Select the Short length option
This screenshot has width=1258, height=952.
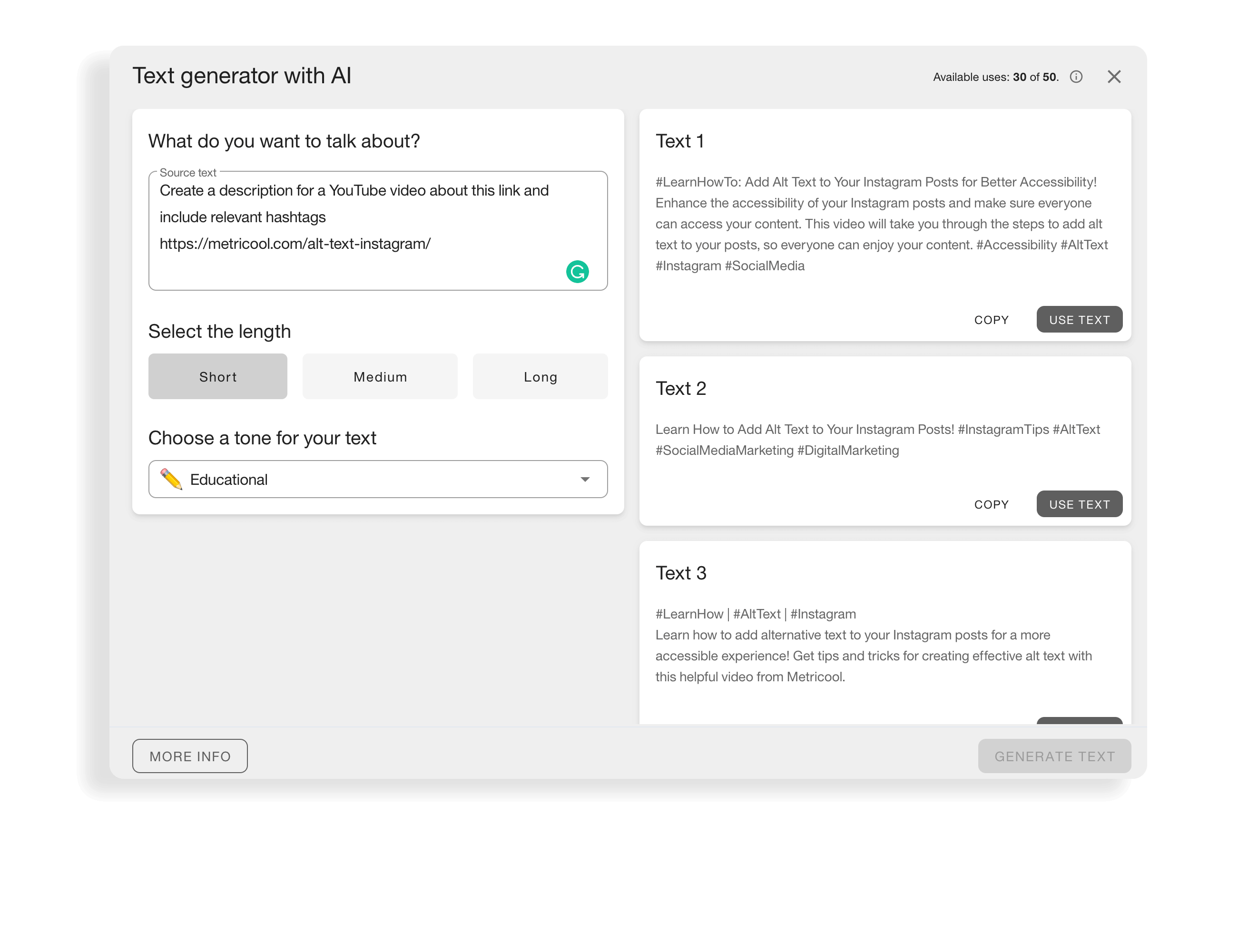(x=218, y=376)
